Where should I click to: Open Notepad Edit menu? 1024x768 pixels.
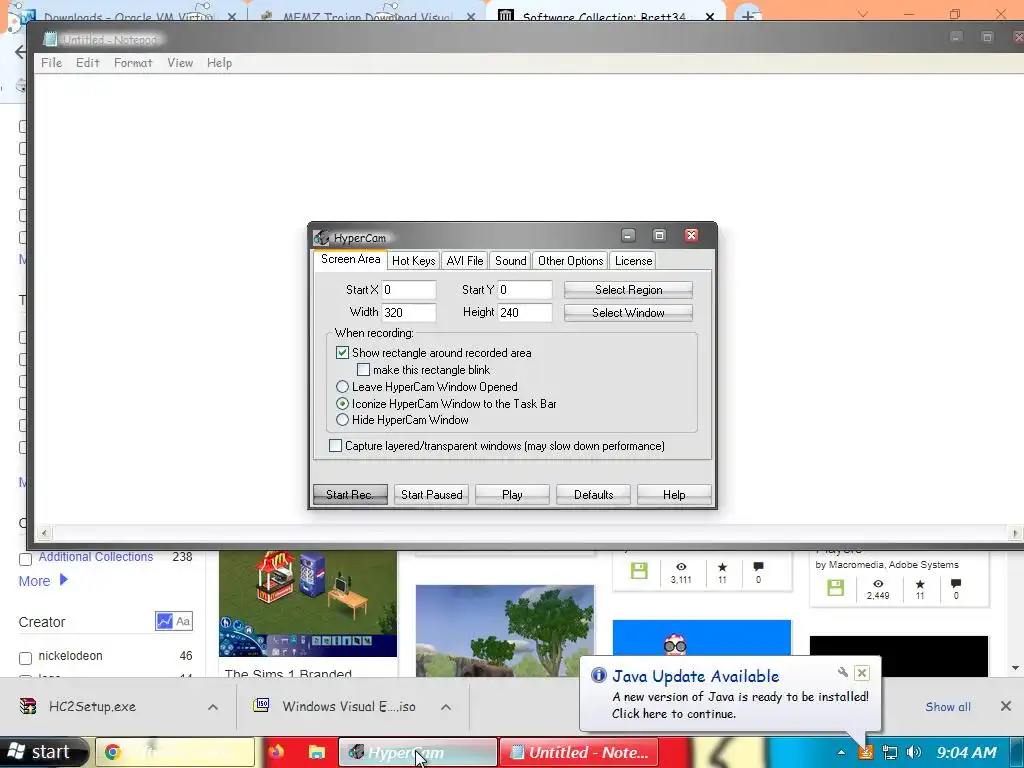[x=88, y=63]
